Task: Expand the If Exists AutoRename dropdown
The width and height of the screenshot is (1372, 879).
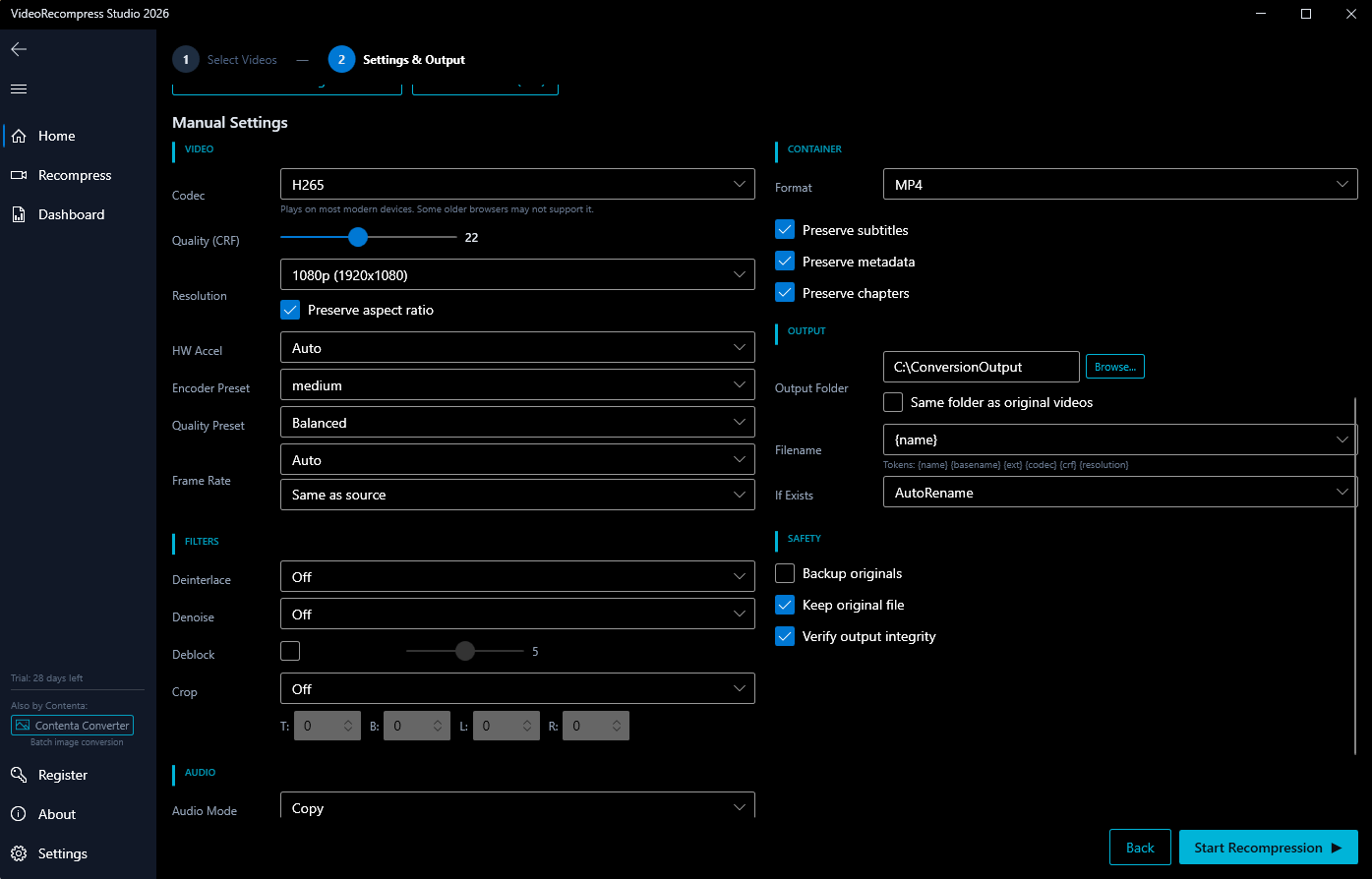Action: tap(1120, 493)
